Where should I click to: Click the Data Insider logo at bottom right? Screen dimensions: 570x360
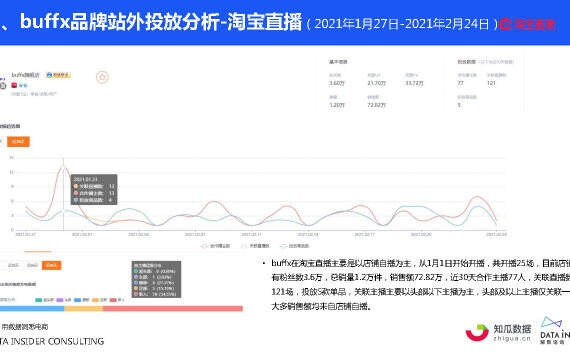coord(555,331)
